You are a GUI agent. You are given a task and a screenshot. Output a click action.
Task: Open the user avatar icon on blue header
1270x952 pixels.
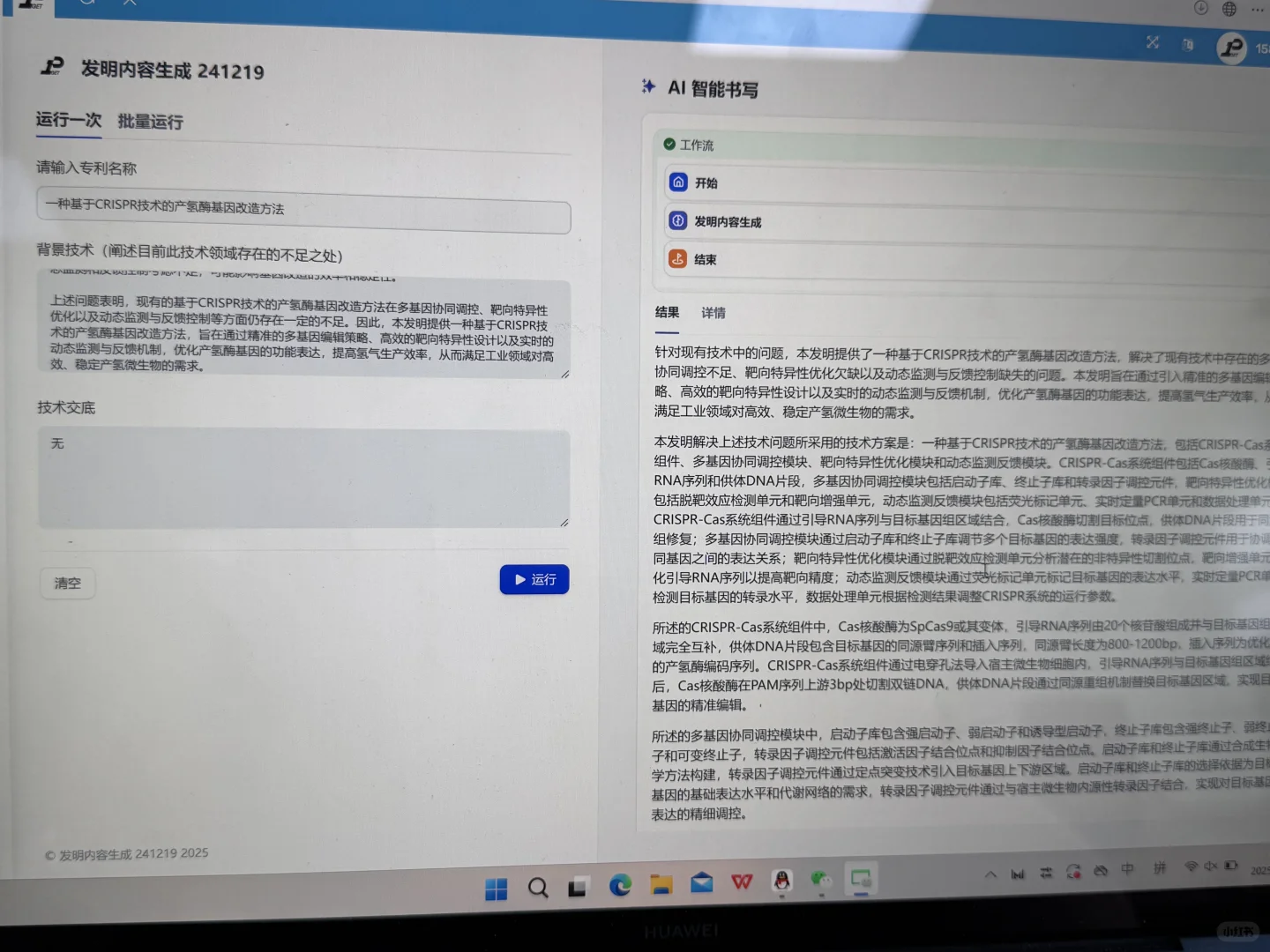pos(1231,48)
